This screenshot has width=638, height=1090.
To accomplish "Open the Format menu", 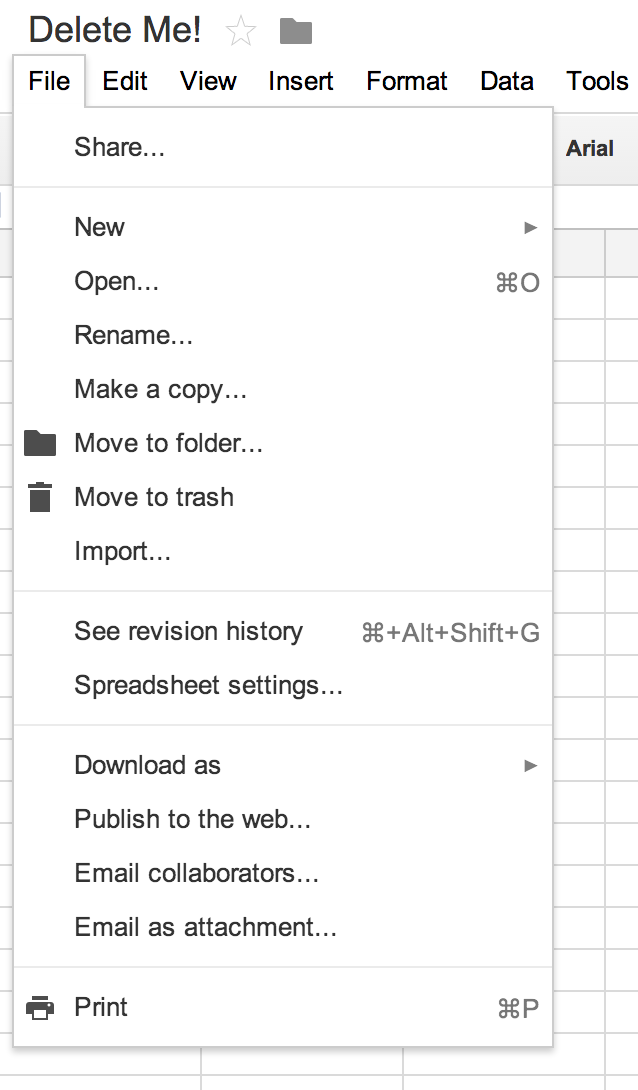I will (x=404, y=81).
